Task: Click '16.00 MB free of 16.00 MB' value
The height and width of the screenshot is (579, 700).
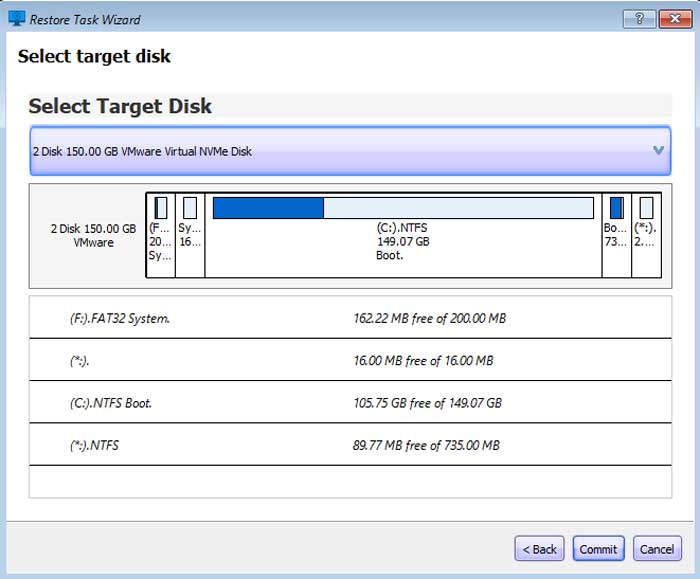Action: (423, 361)
